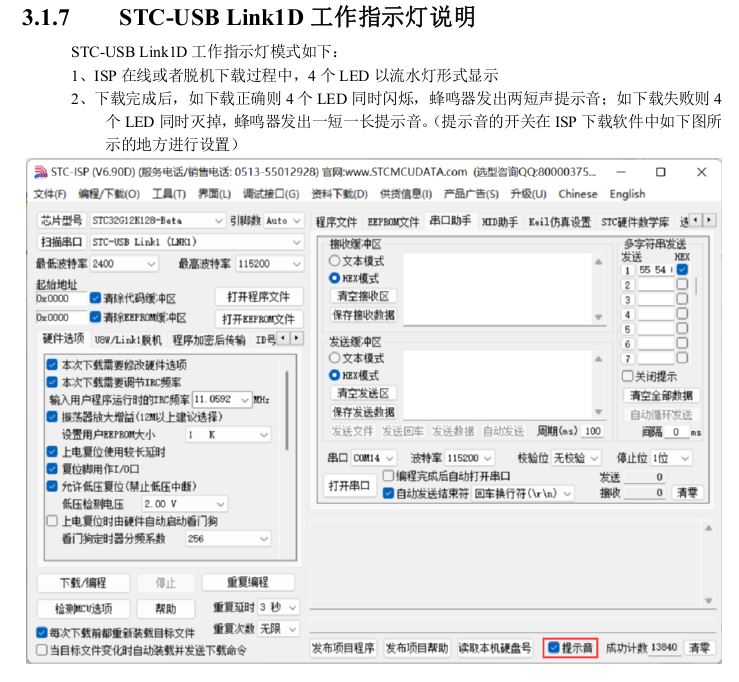
Task: Click the 打开程序文件 button
Action: coord(258,297)
